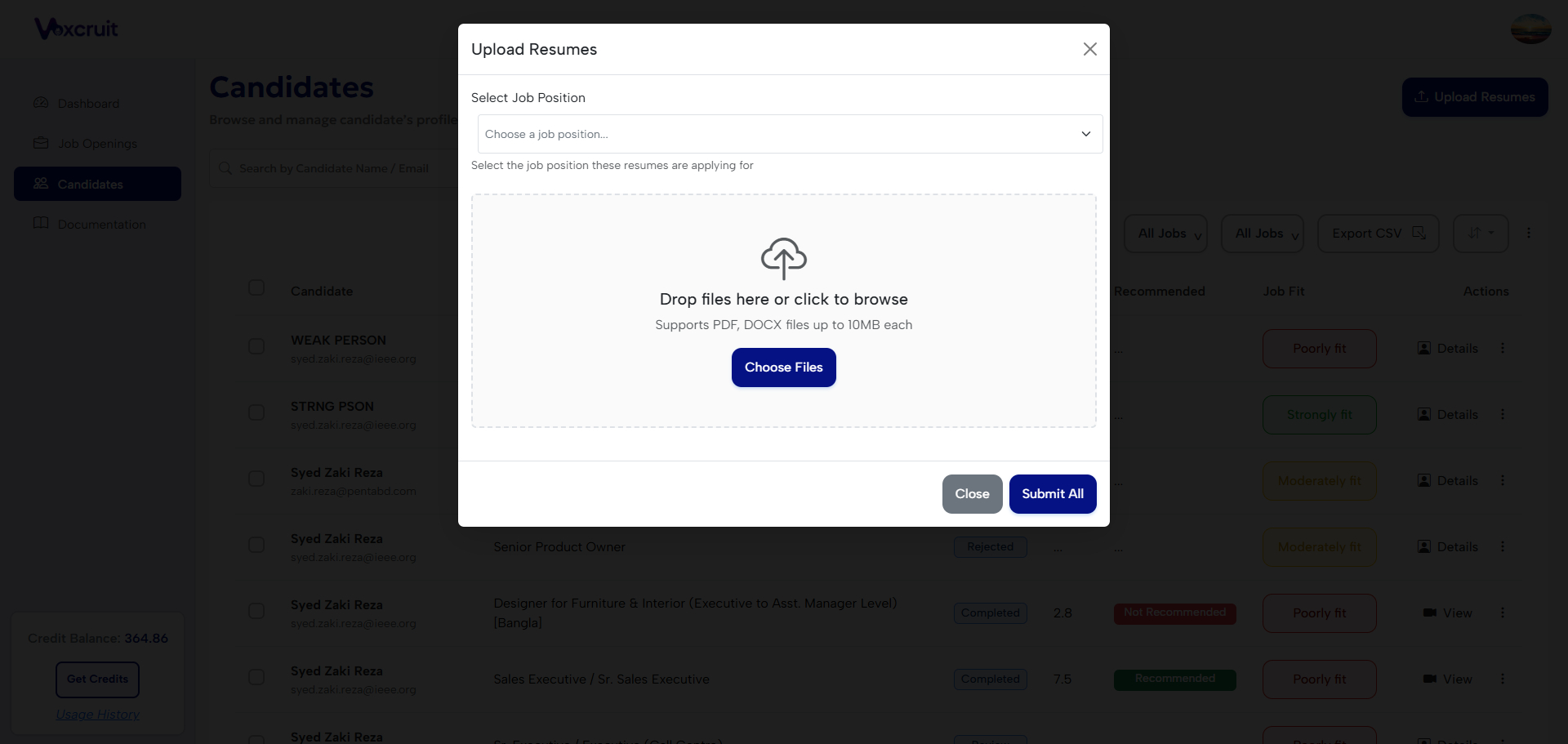Viewport: 1568px width, 744px height.
Task: View the Designer for Furniture interview video
Action: pyautogui.click(x=1448, y=613)
